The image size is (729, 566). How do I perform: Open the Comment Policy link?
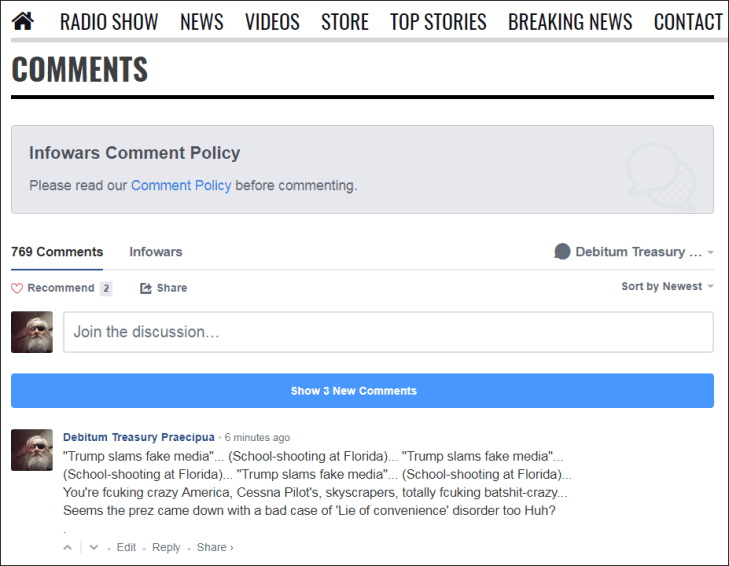tap(181, 185)
